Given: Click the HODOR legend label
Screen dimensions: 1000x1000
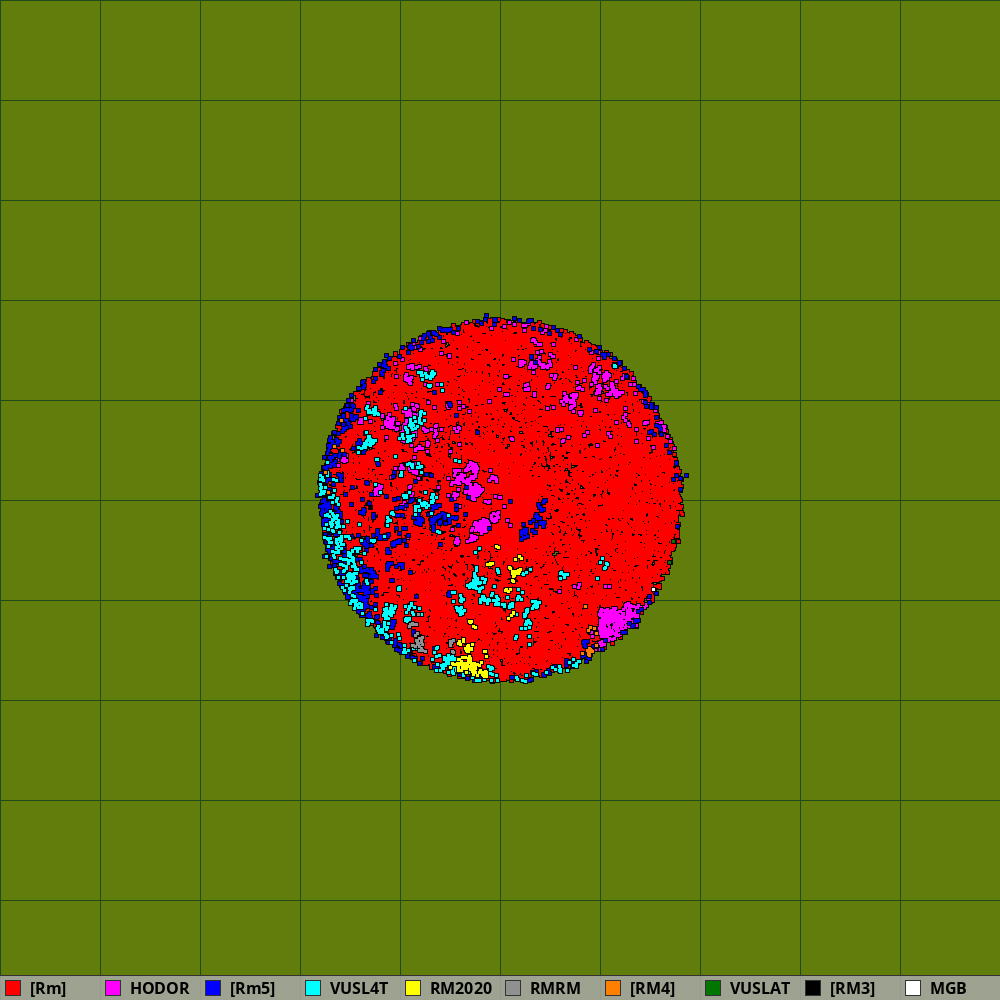Looking at the screenshot, I should [159, 989].
